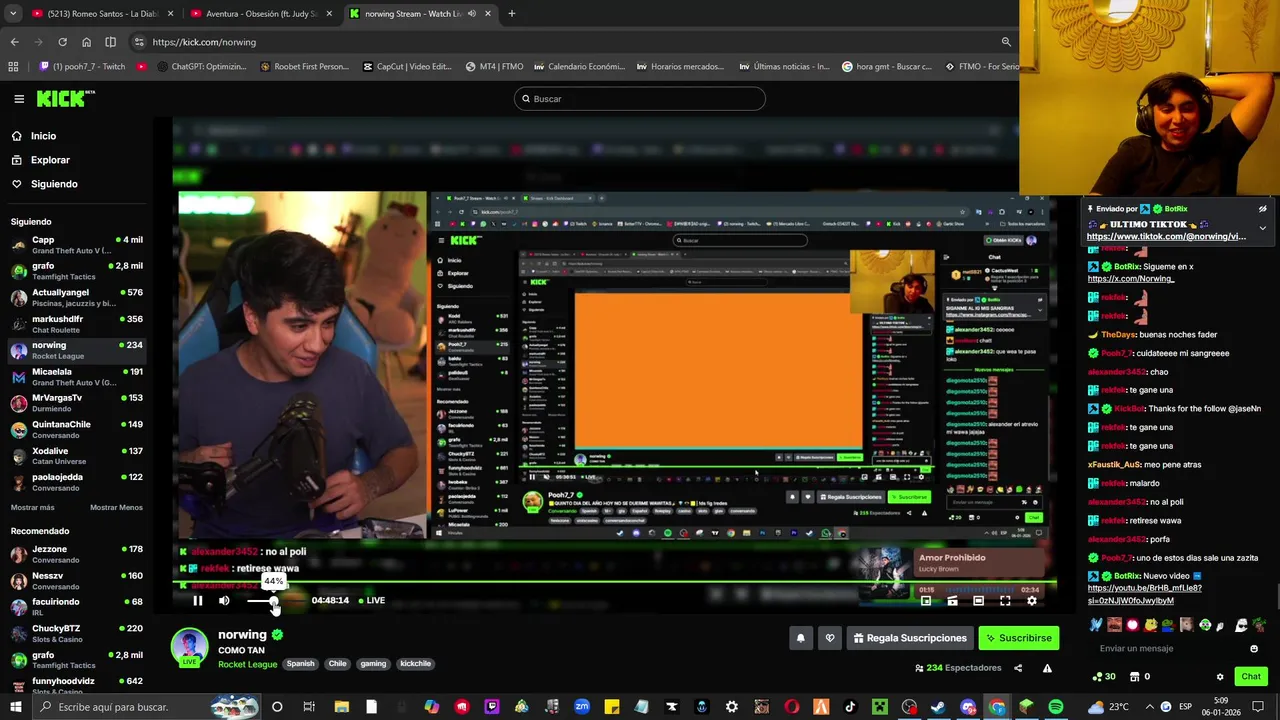Mute the stream volume speaker icon
This screenshot has height=720, width=1280.
click(x=224, y=600)
